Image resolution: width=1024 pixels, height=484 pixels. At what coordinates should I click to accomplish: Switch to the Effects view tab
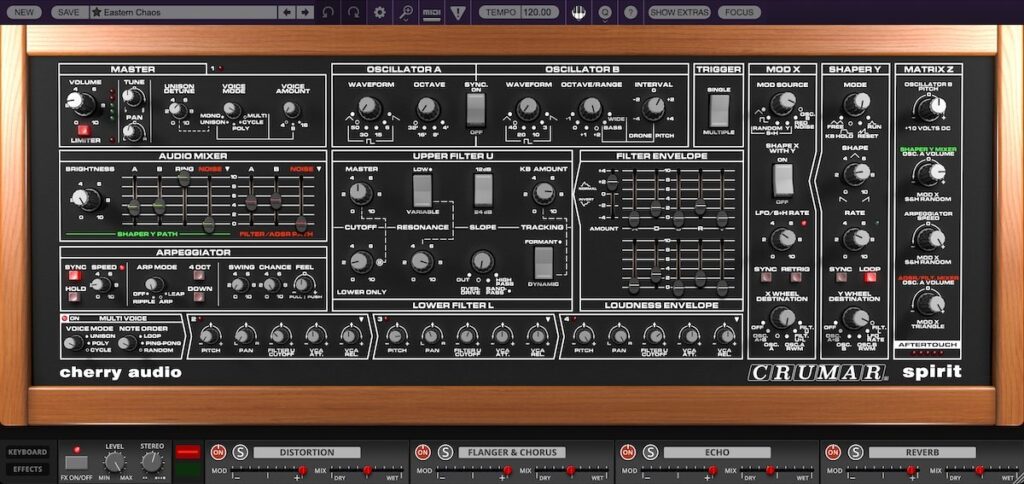[x=27, y=468]
